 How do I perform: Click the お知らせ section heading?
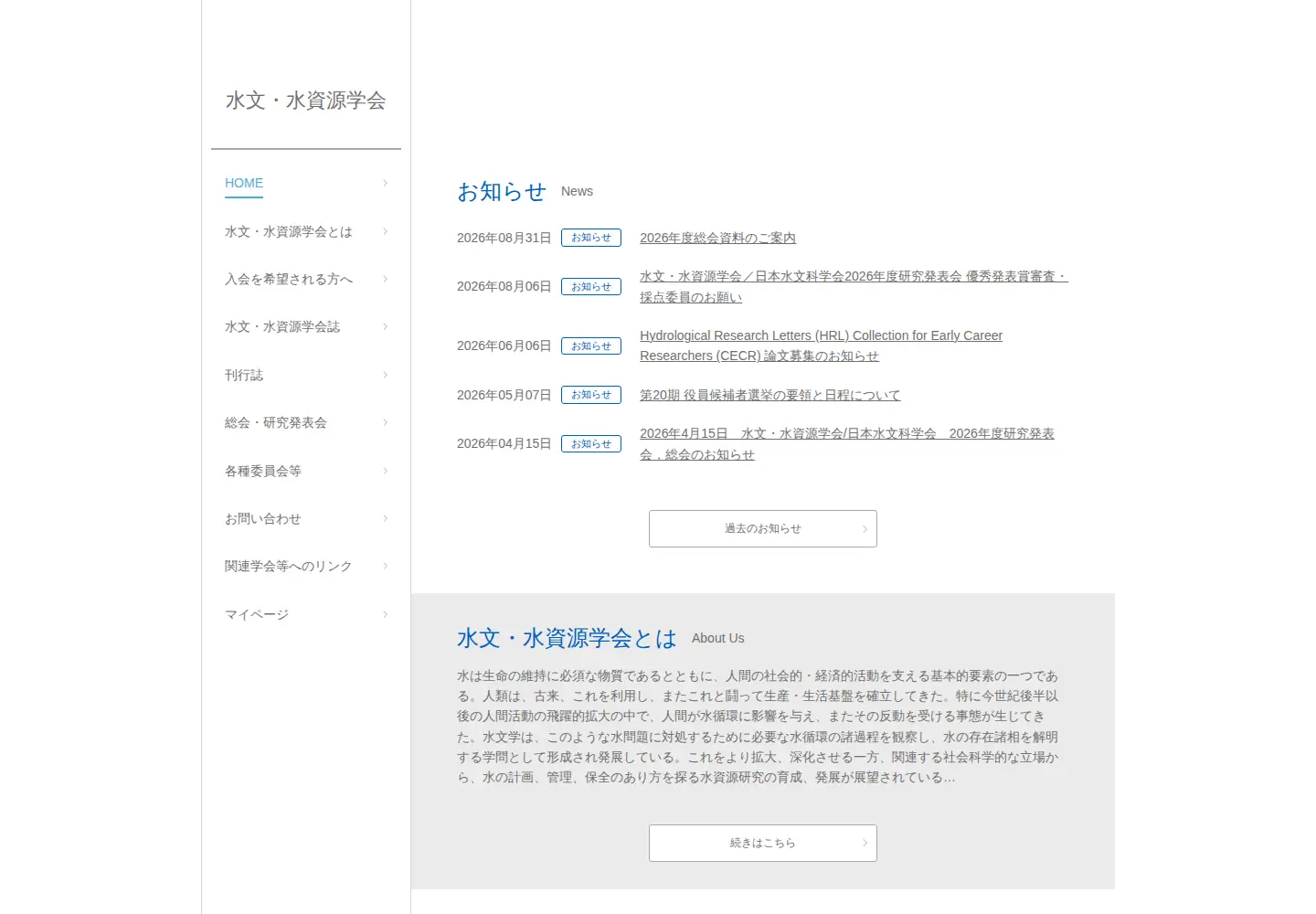coord(502,192)
